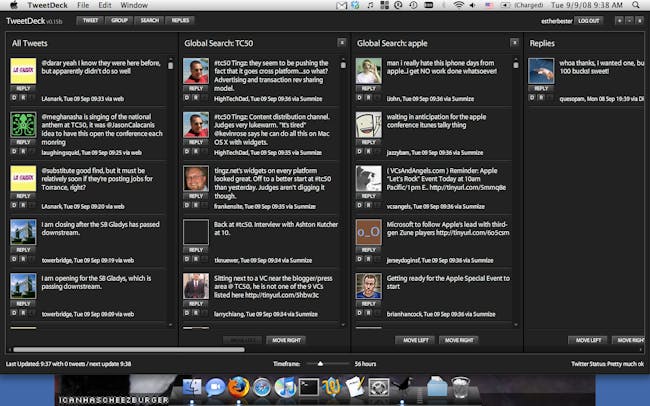Open jerseydoginsf's o_O avatar

tap(369, 232)
